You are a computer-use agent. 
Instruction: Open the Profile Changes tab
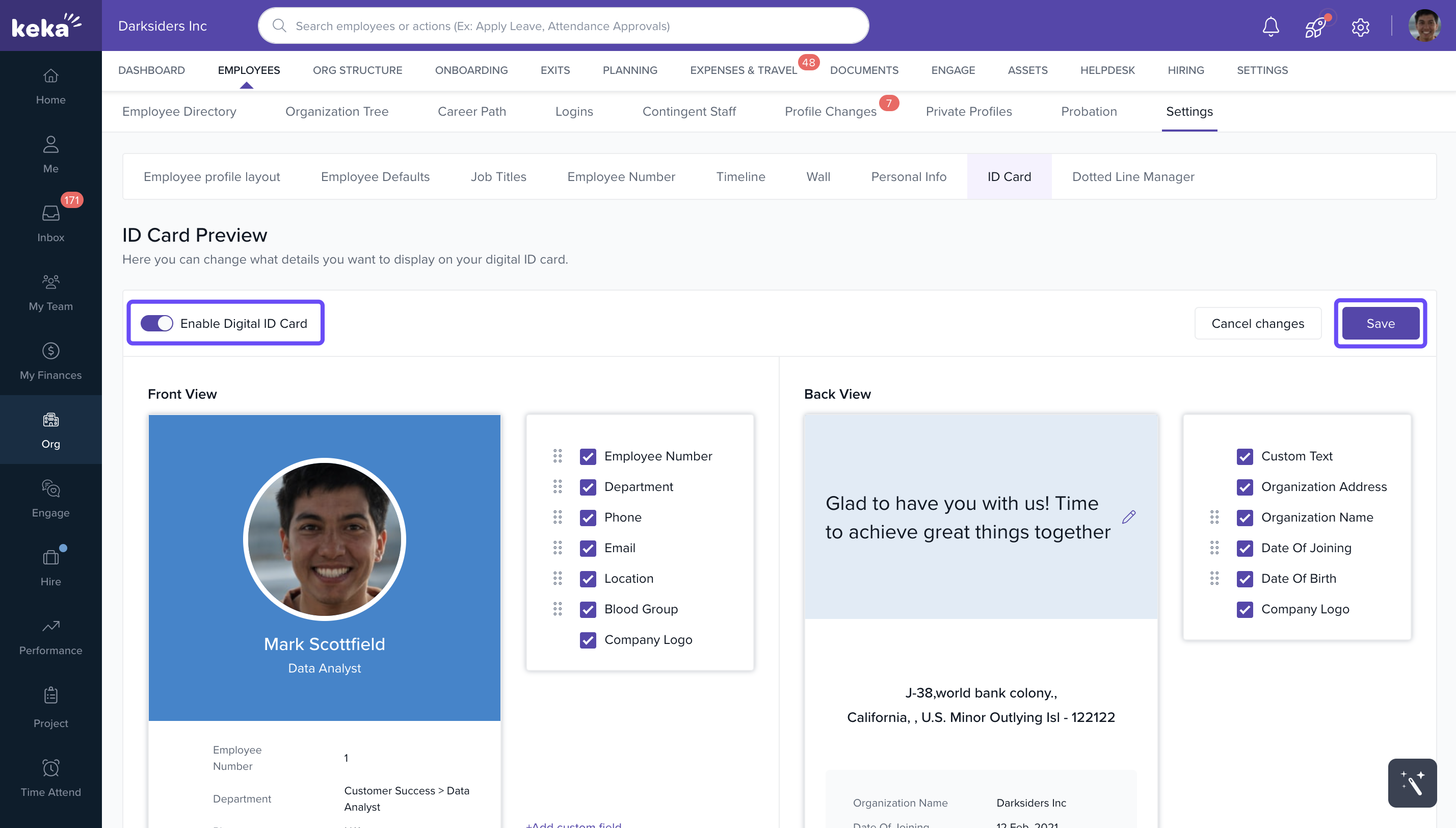(x=830, y=112)
